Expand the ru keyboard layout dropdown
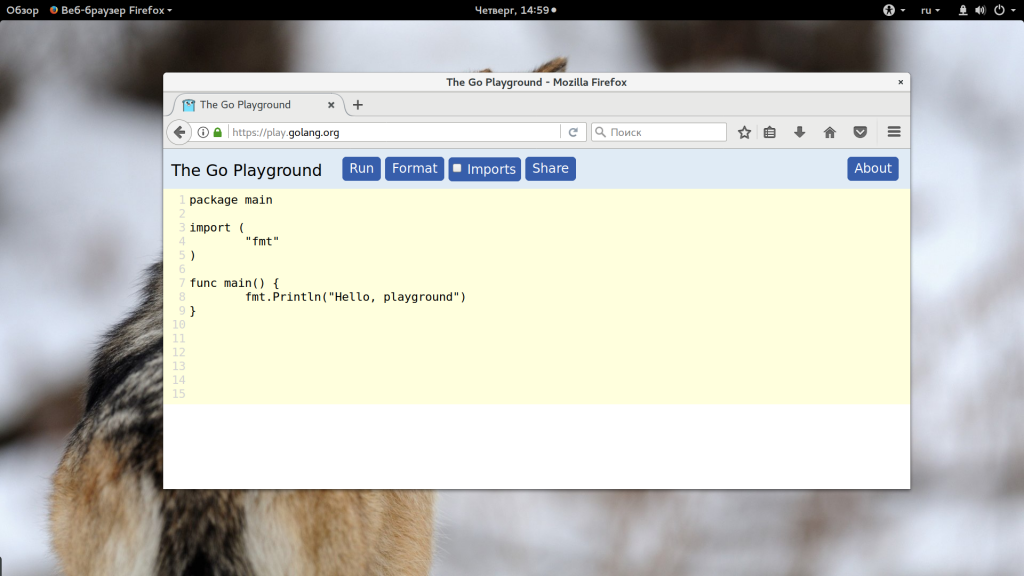 pos(931,10)
